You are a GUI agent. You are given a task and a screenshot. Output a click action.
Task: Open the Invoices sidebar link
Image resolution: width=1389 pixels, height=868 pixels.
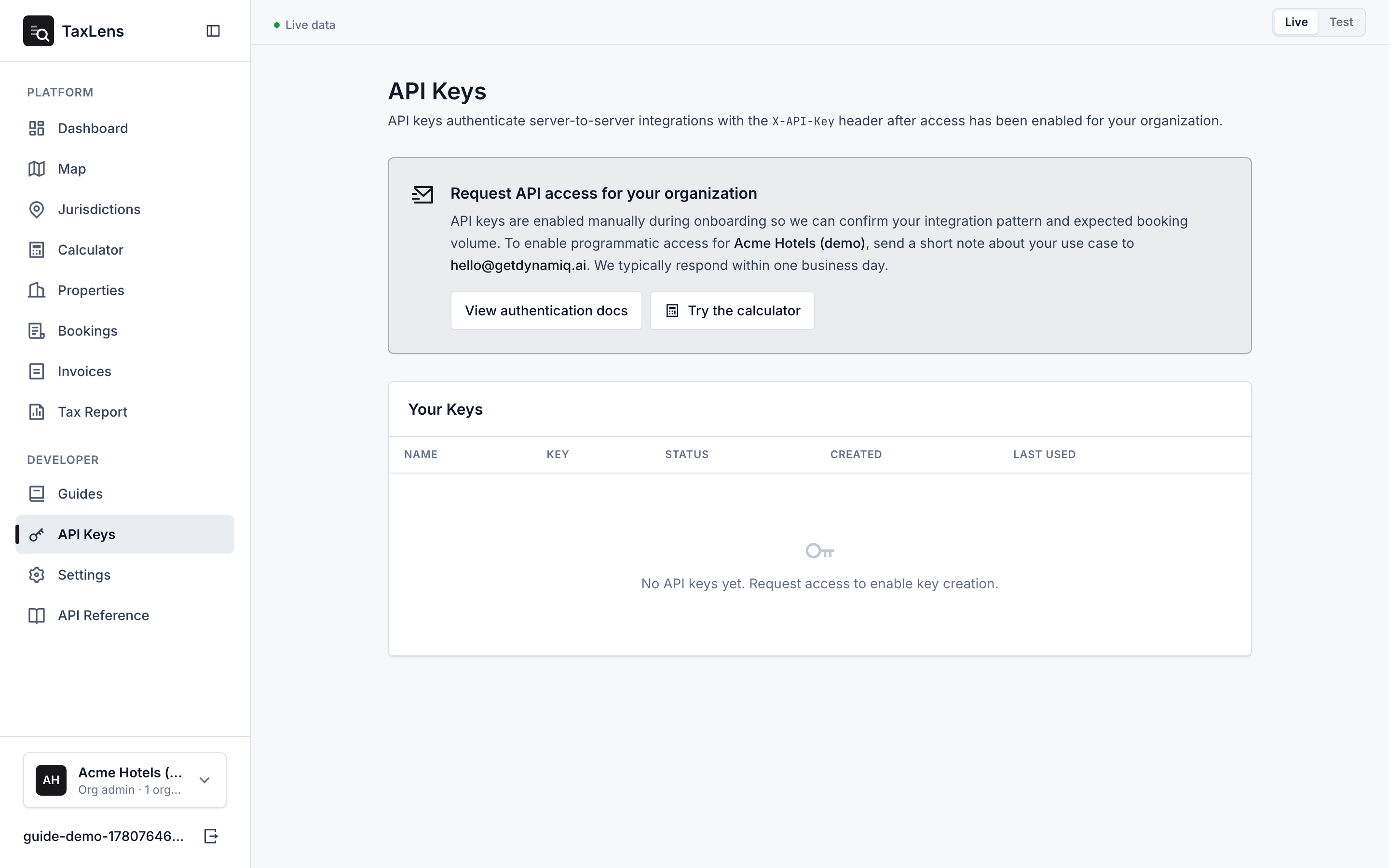(x=124, y=371)
